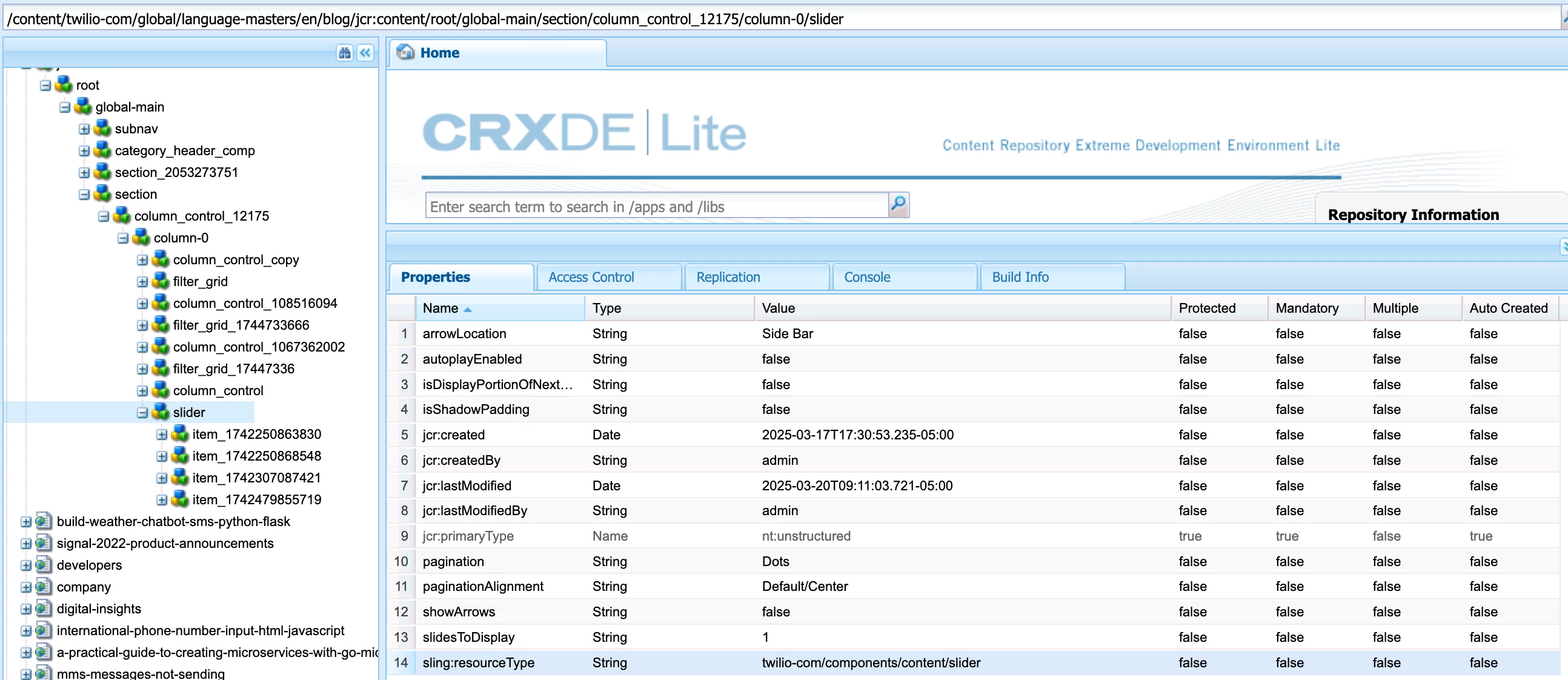Collapse the global-main tree node
The image size is (1568, 680).
tap(64, 107)
